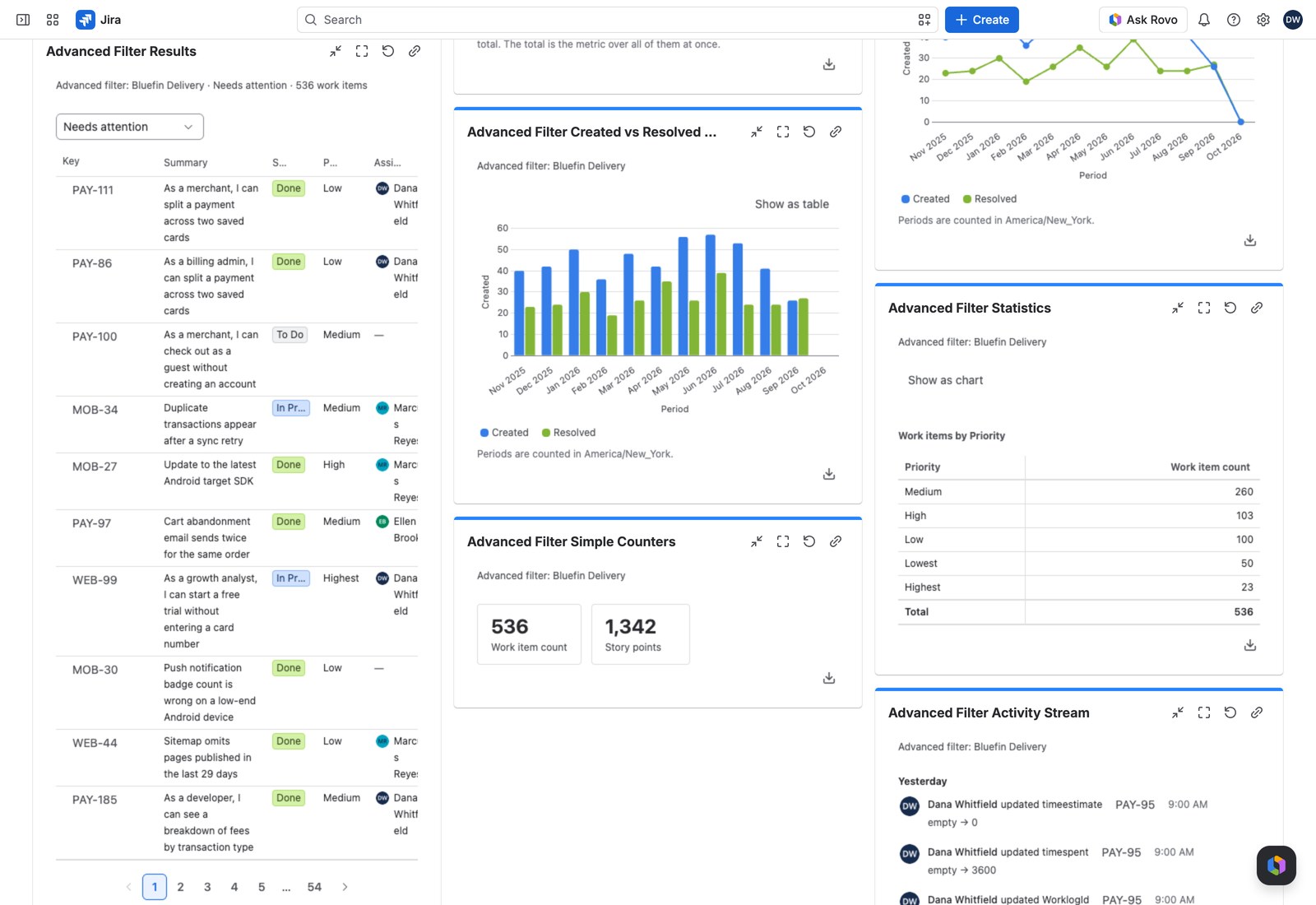Click search filter icon in search bar
This screenshot has width=1316, height=905.
click(x=924, y=20)
